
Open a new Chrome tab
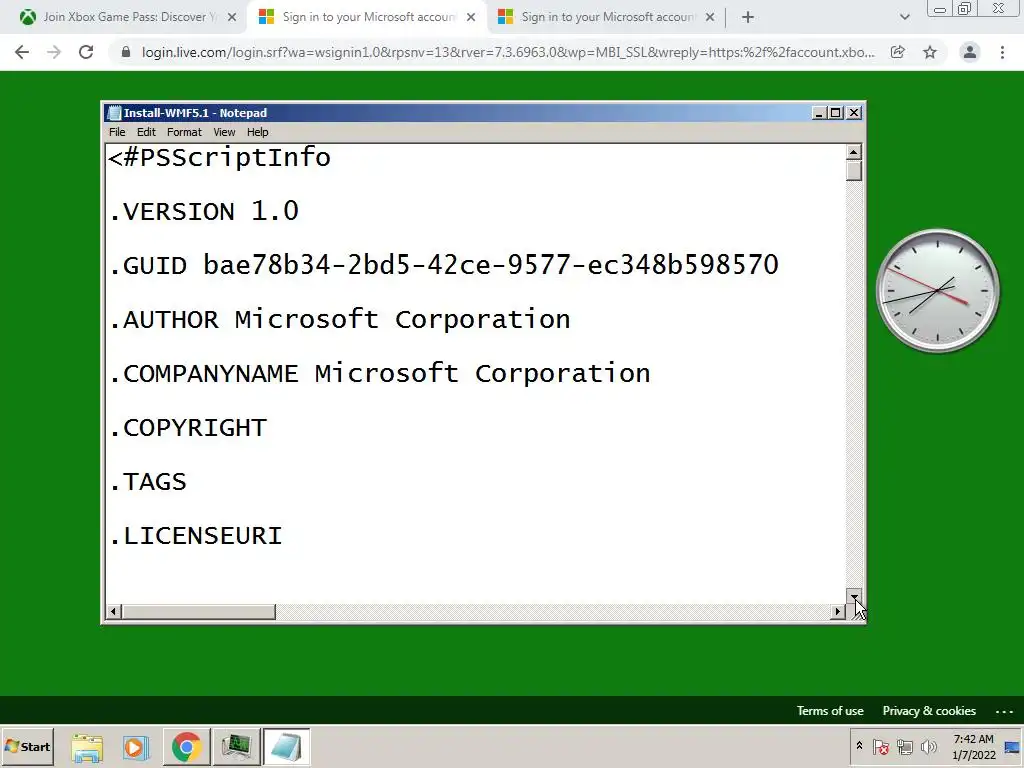pyautogui.click(x=748, y=18)
